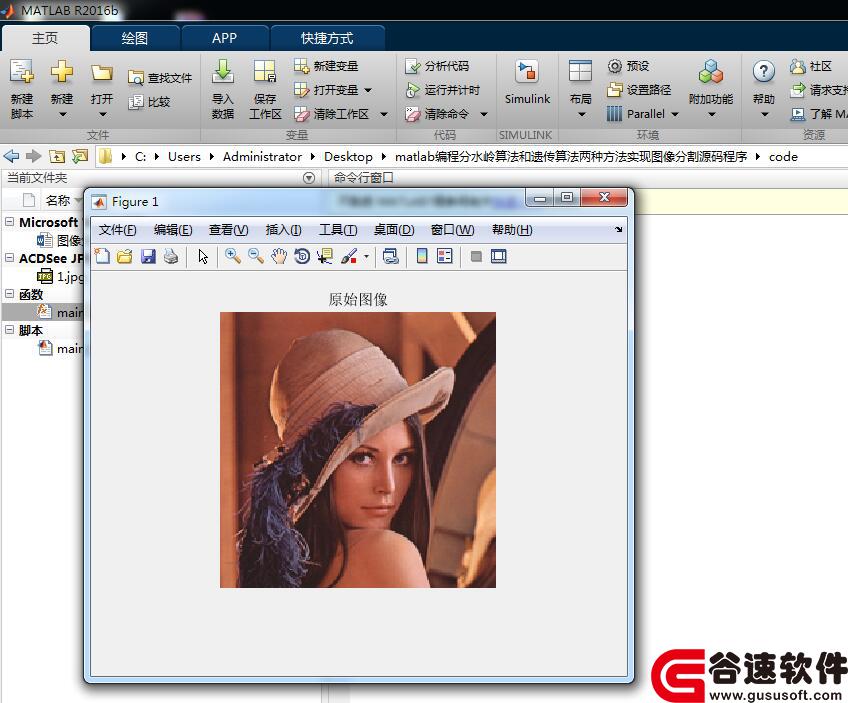Click Open File icon in Figure 1 toolbar
Viewport: 848px width, 703px height.
[x=125, y=256]
